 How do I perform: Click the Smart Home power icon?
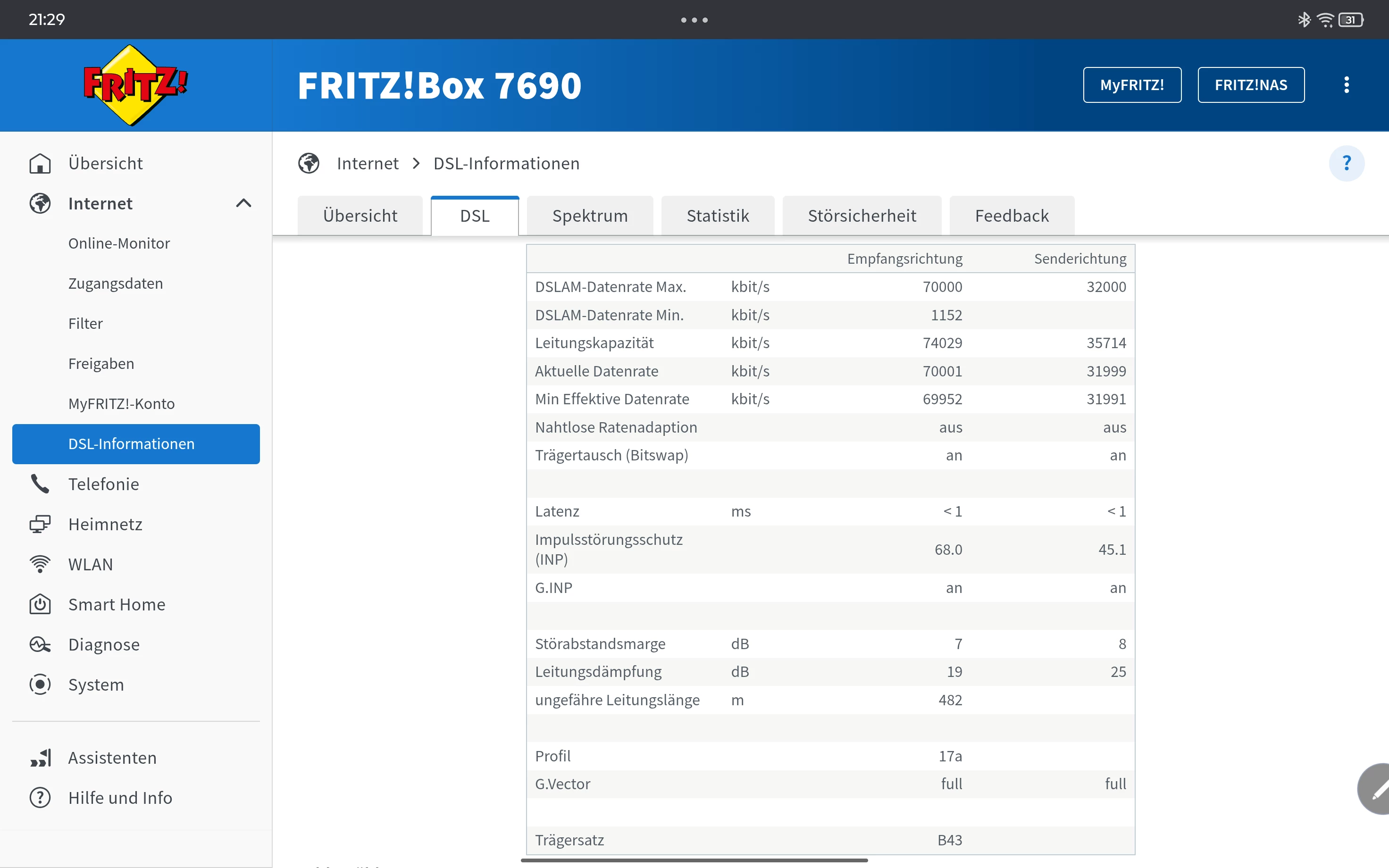pos(40,604)
